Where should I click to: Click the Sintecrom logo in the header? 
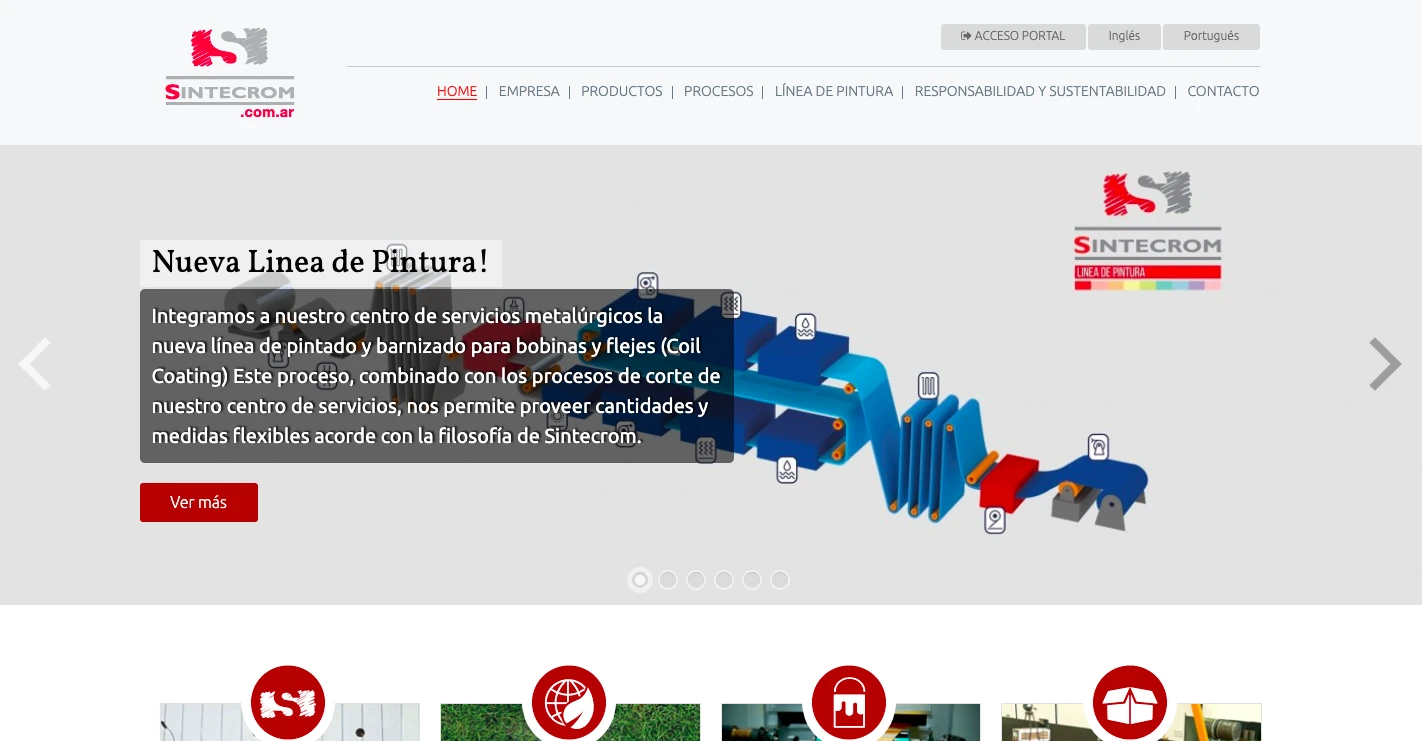[x=230, y=73]
